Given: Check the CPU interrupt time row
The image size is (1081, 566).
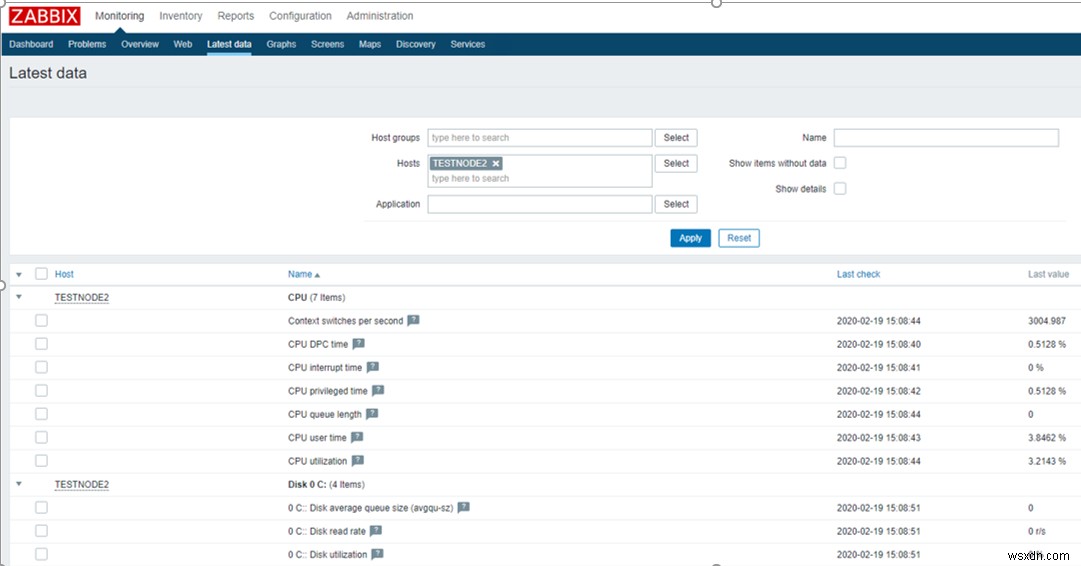Looking at the screenshot, I should click(41, 367).
